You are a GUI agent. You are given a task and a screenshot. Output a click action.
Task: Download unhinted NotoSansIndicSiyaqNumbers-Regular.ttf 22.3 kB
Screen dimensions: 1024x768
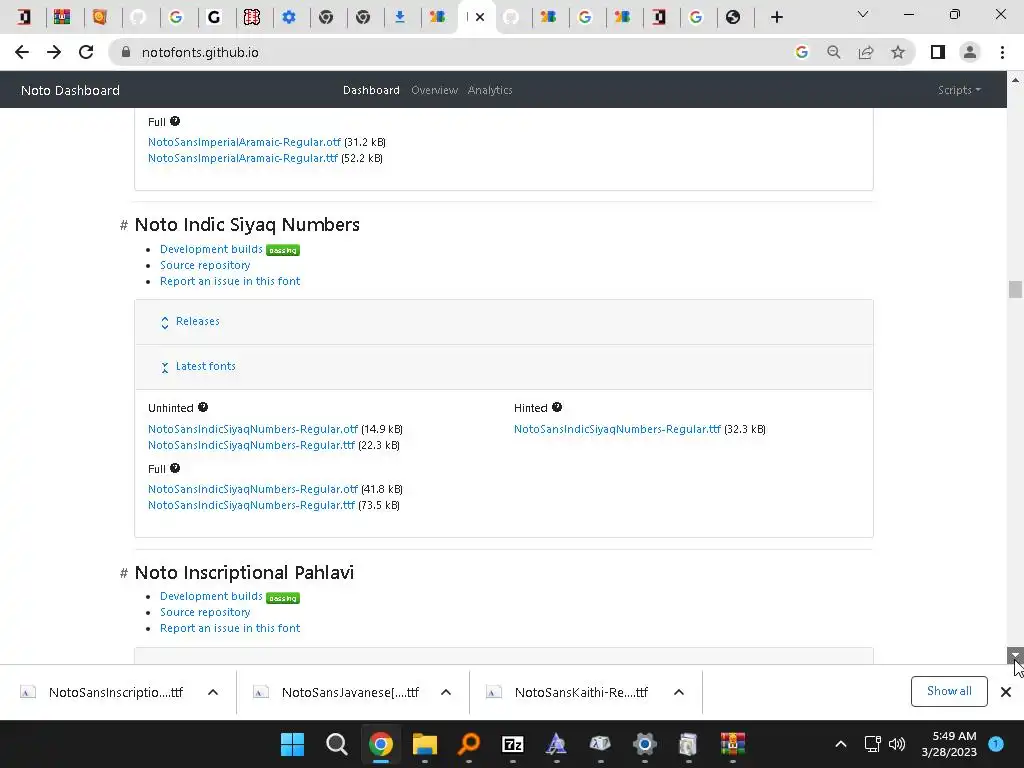(x=251, y=445)
